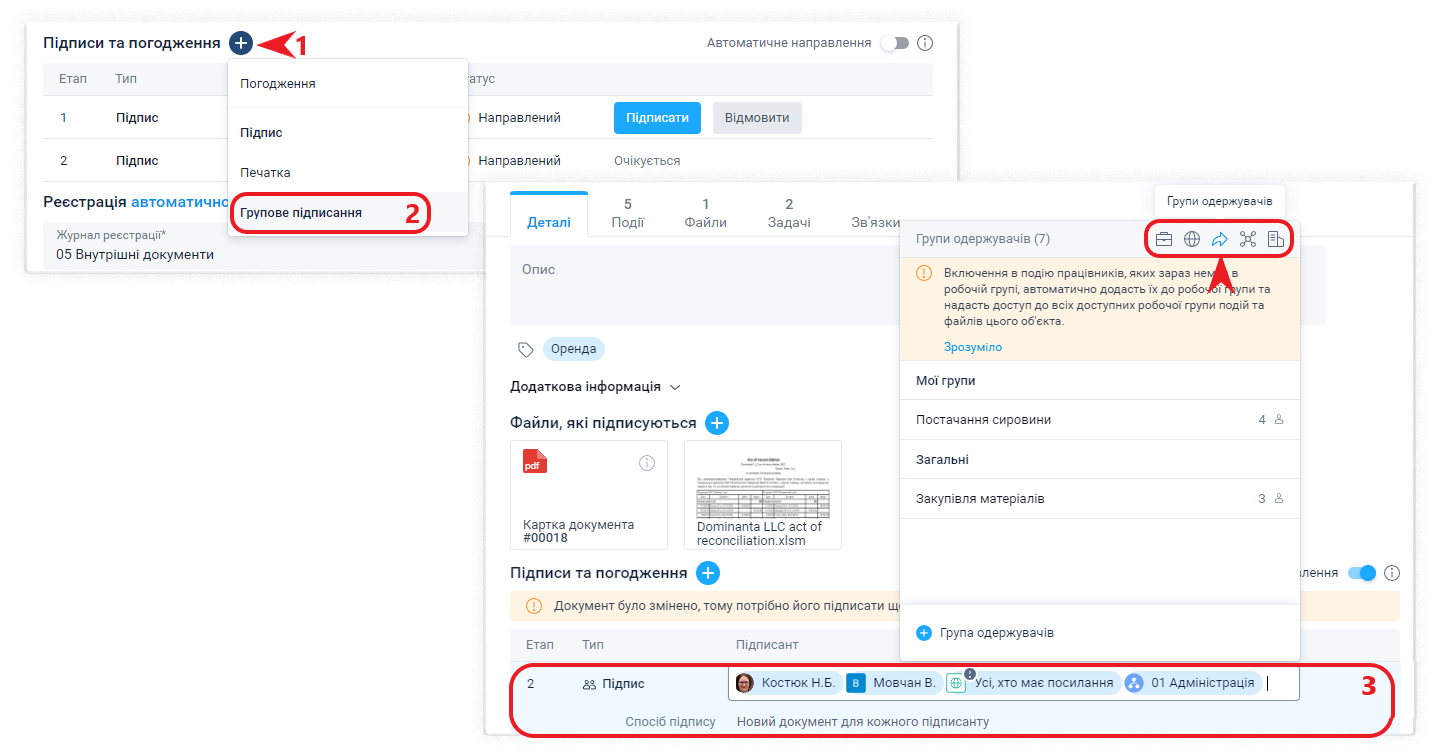Click the plus icon beside lower Підписи та погодження

(708, 573)
